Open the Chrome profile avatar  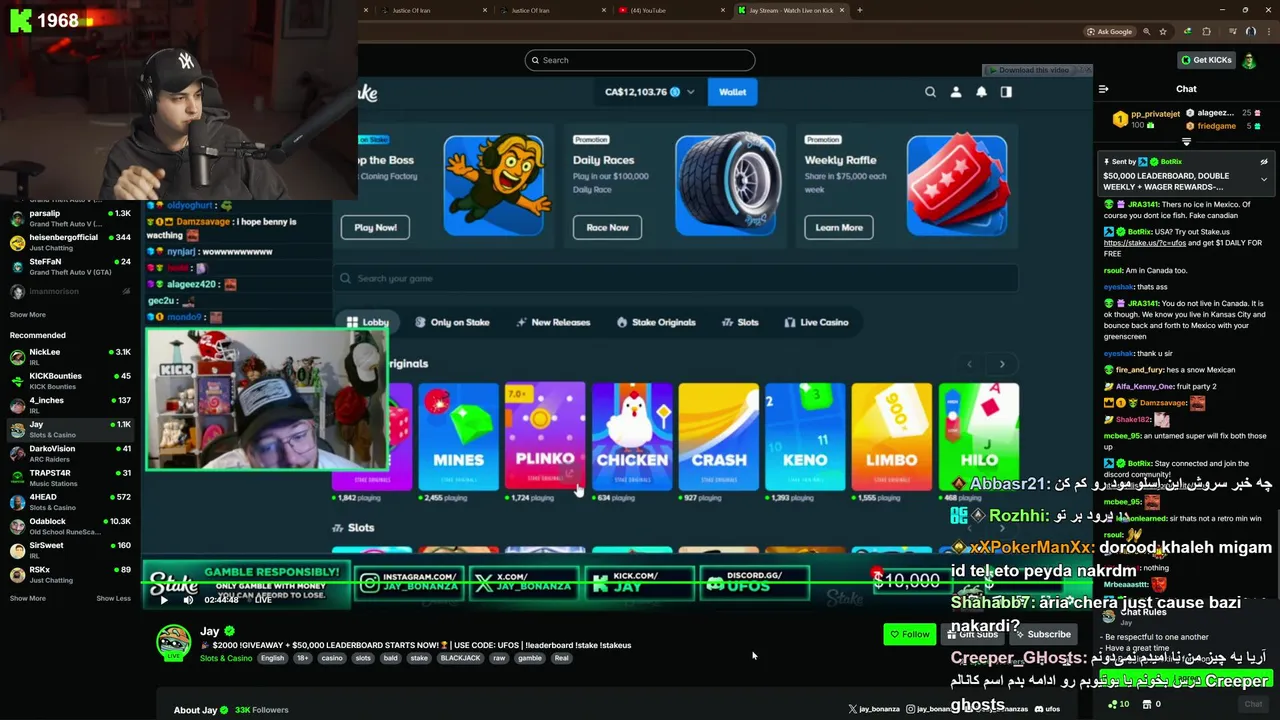point(1250,32)
